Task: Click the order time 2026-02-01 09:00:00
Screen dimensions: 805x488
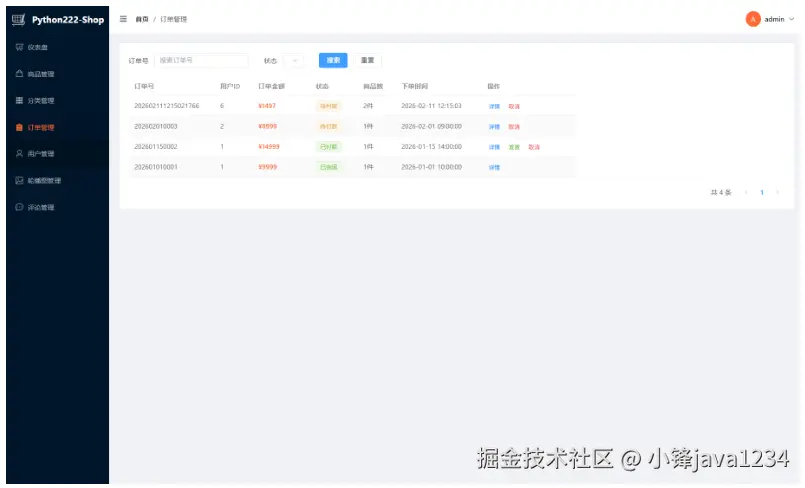Action: [x=431, y=126]
